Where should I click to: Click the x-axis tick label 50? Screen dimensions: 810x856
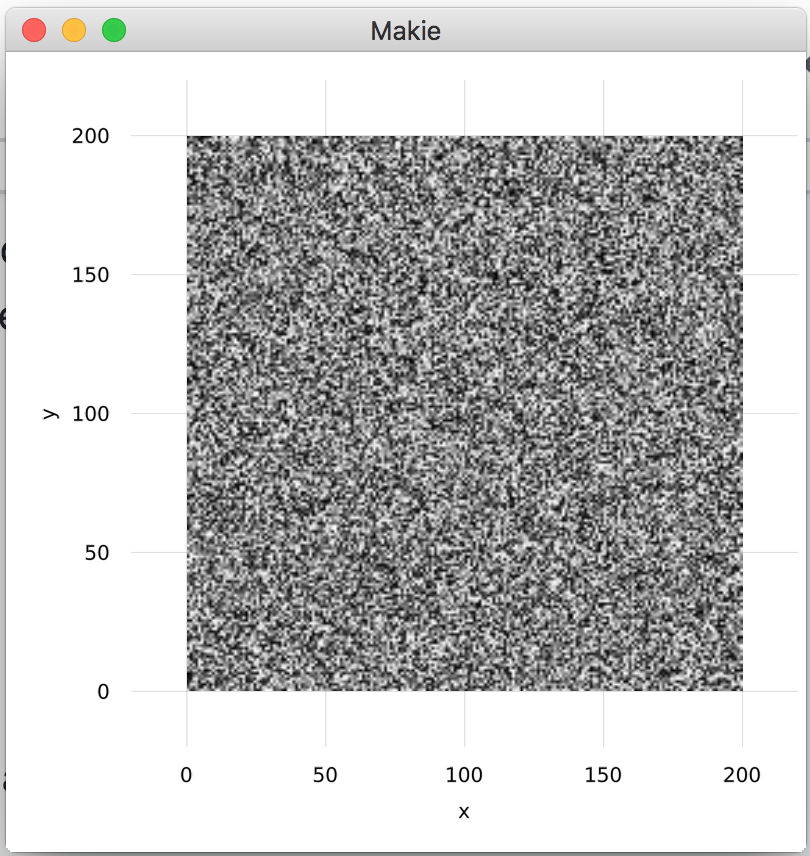pos(325,775)
